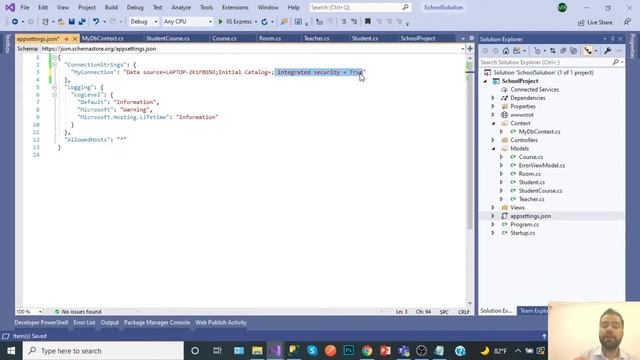The width and height of the screenshot is (640, 360).
Task: Click the Sync with Active Document icon
Action: click(x=553, y=51)
